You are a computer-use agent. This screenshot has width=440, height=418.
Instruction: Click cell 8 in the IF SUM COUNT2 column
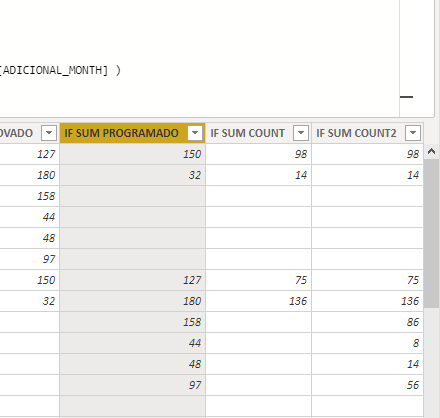tap(367, 343)
